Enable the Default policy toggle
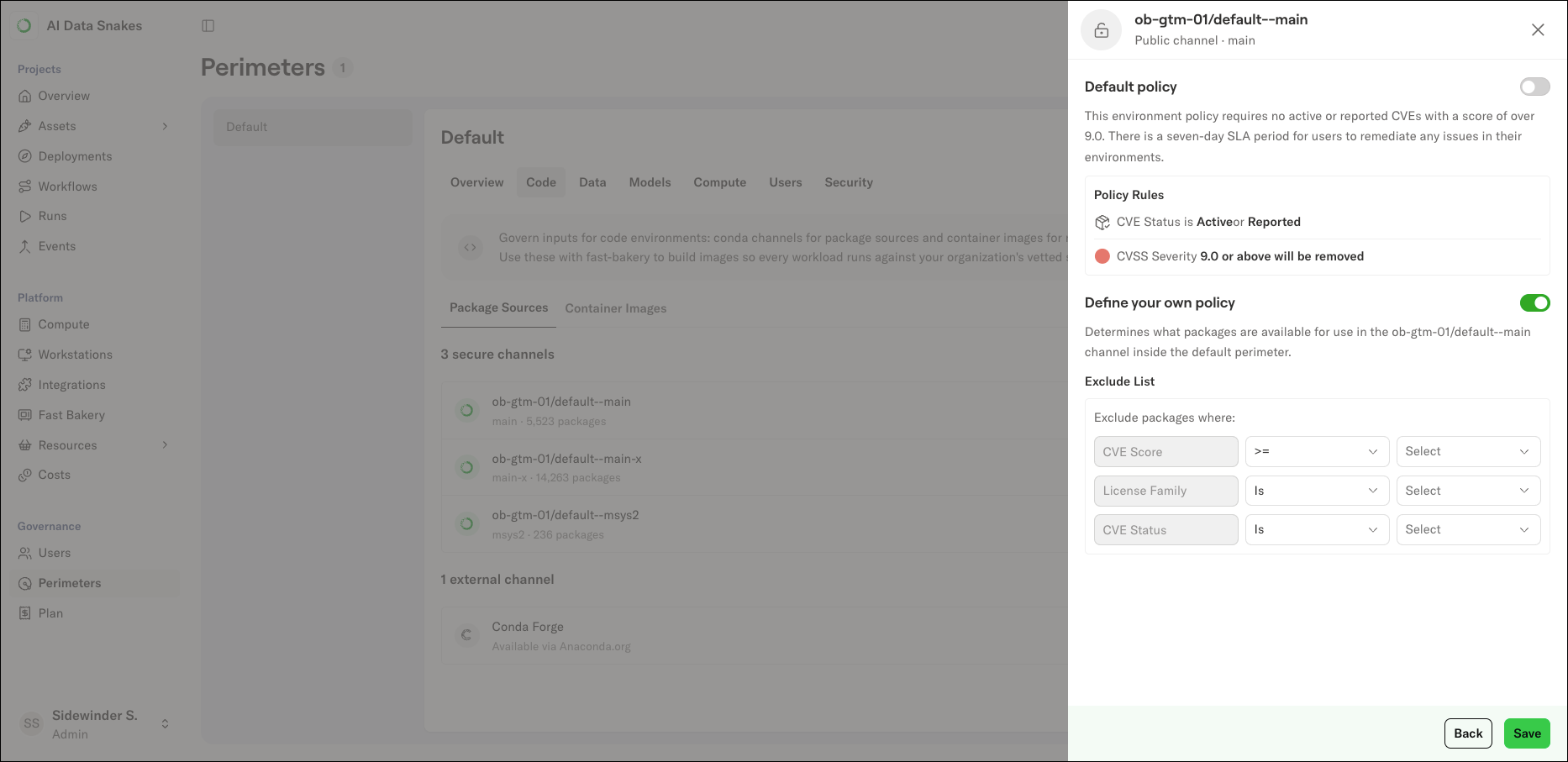 point(1534,87)
